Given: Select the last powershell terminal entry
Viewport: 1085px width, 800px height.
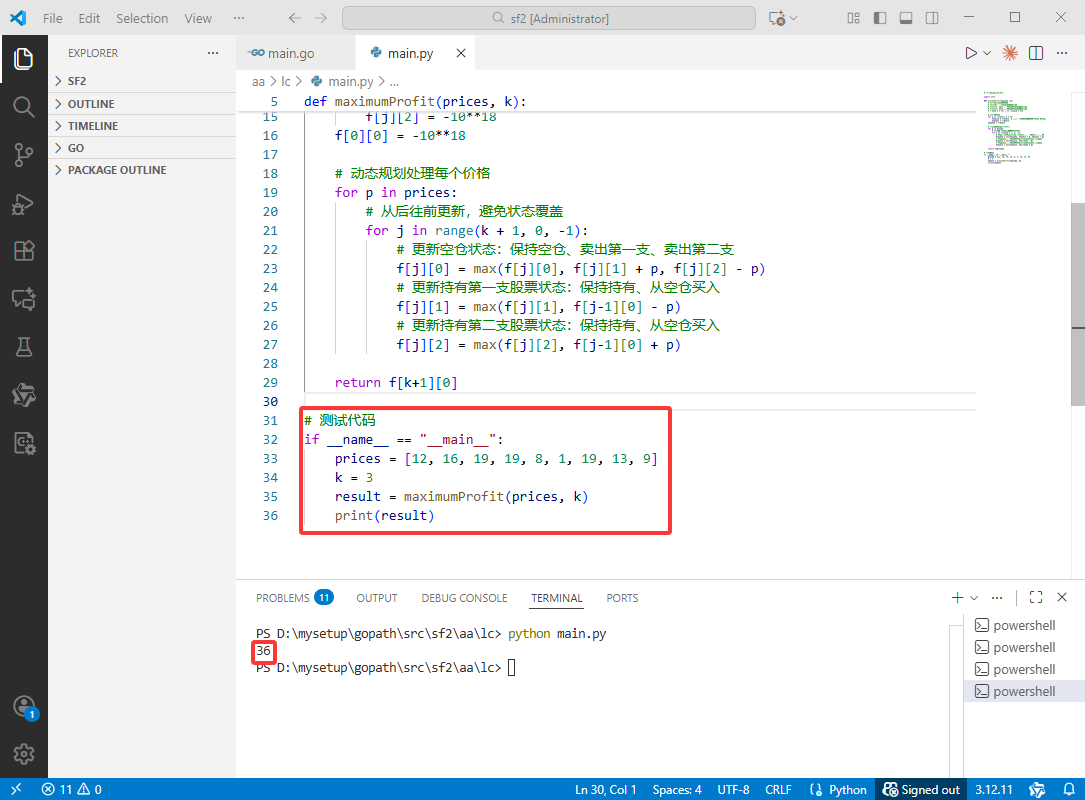Looking at the screenshot, I should tap(1024, 691).
